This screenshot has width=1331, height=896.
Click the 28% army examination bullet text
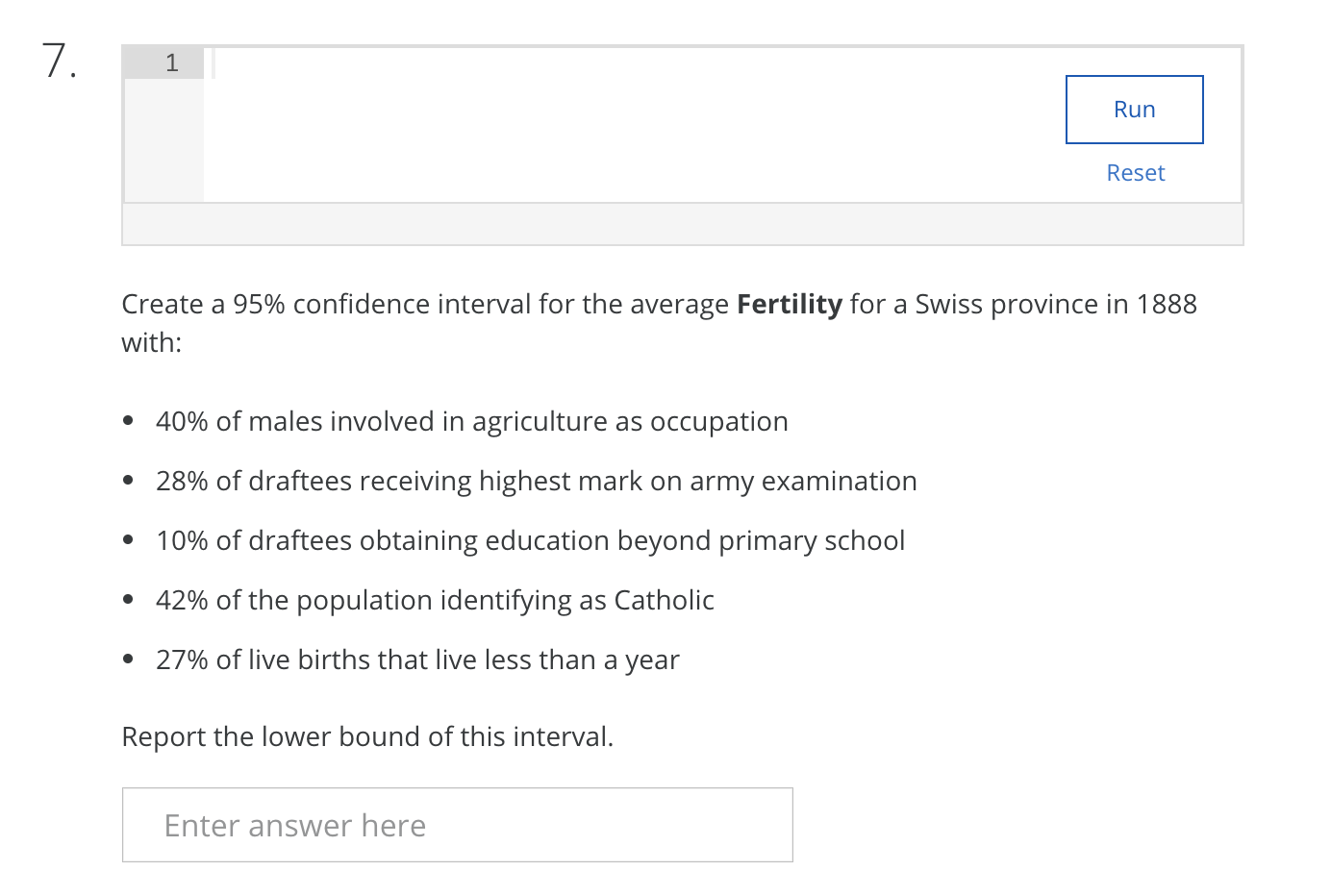(x=536, y=481)
